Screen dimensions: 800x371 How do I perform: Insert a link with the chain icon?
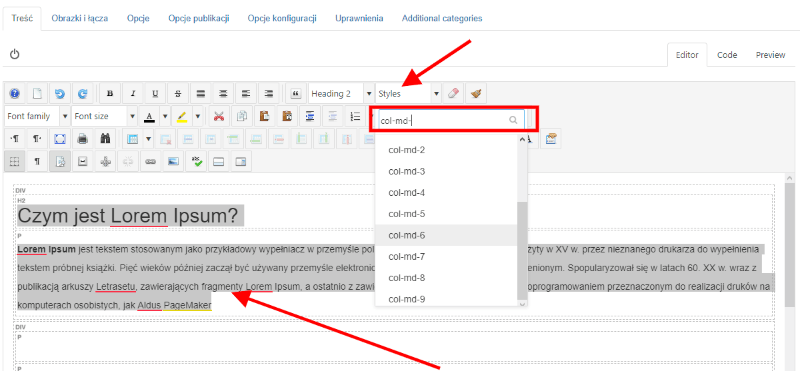pyautogui.click(x=150, y=161)
